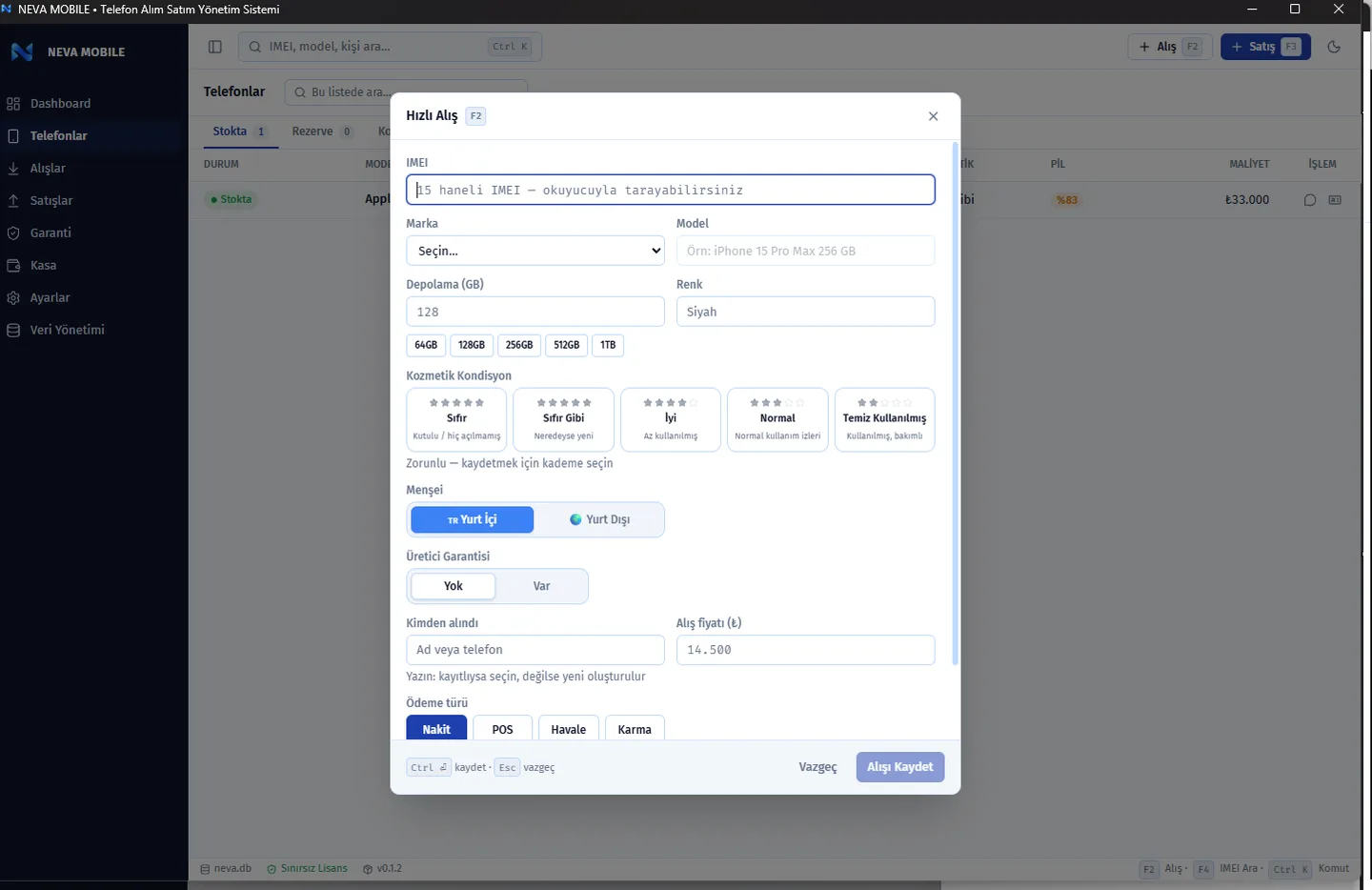Select the 128GB storage chip
Viewport: 1372px width, 890px height.
click(472, 345)
